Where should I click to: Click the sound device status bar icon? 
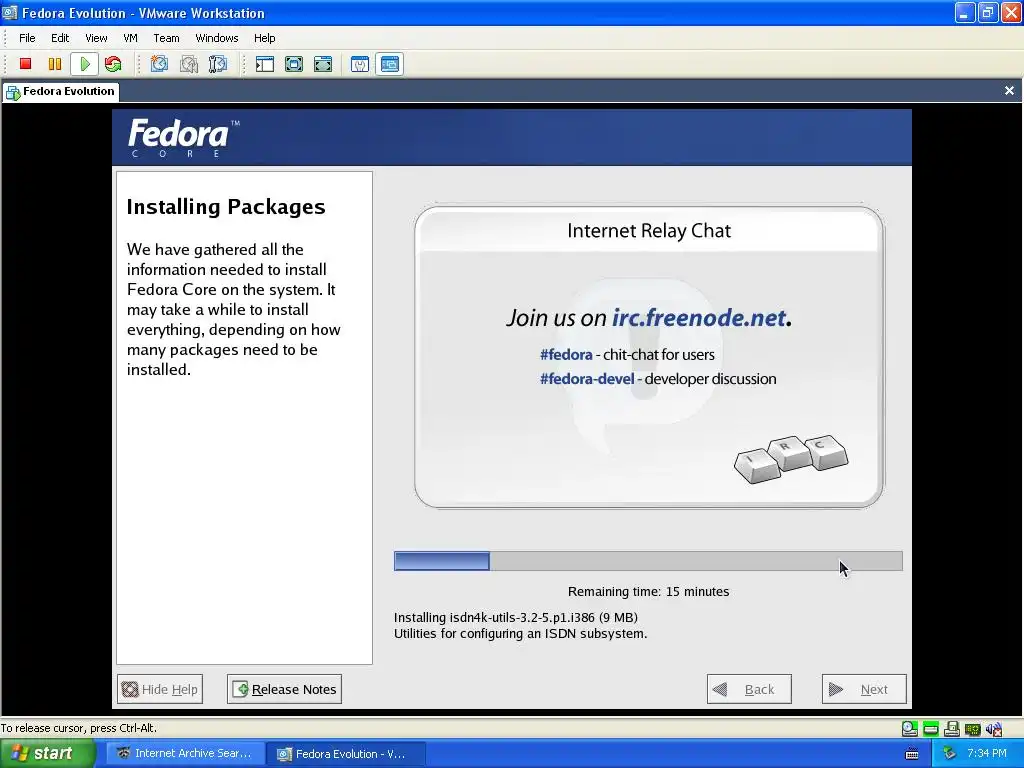994,729
